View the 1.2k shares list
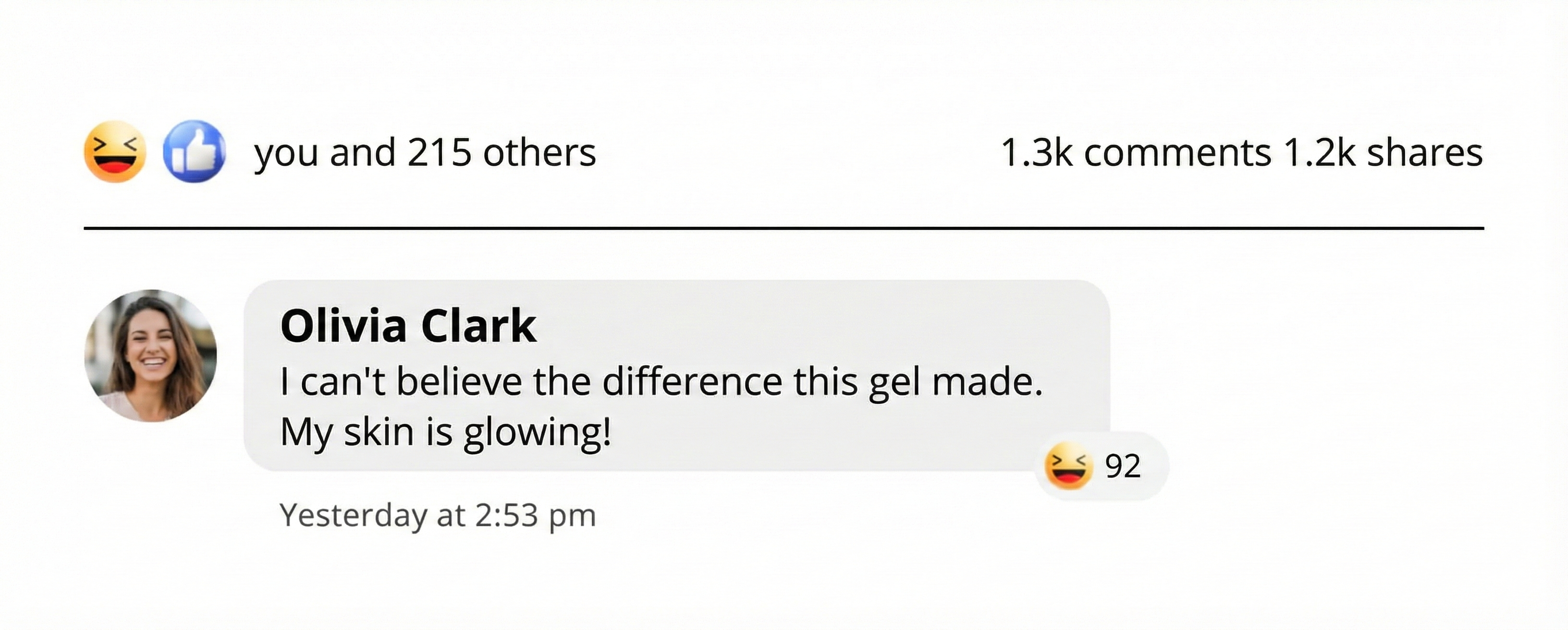Screen dimensions: 1568x630 [1383, 153]
